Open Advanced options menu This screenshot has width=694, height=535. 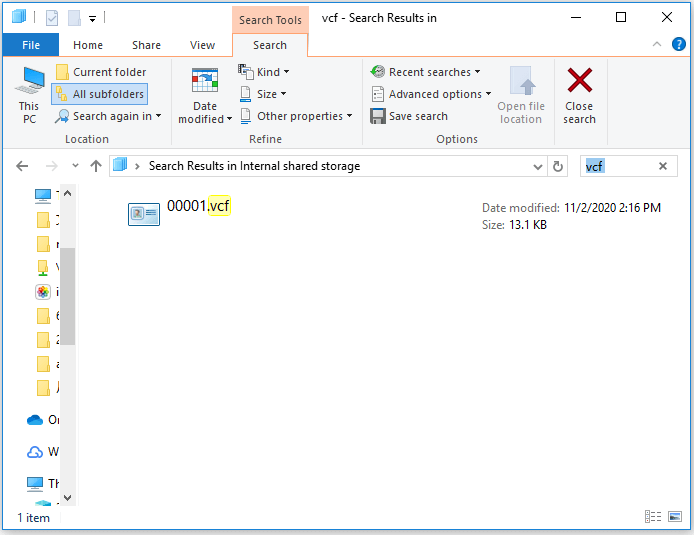coord(431,94)
